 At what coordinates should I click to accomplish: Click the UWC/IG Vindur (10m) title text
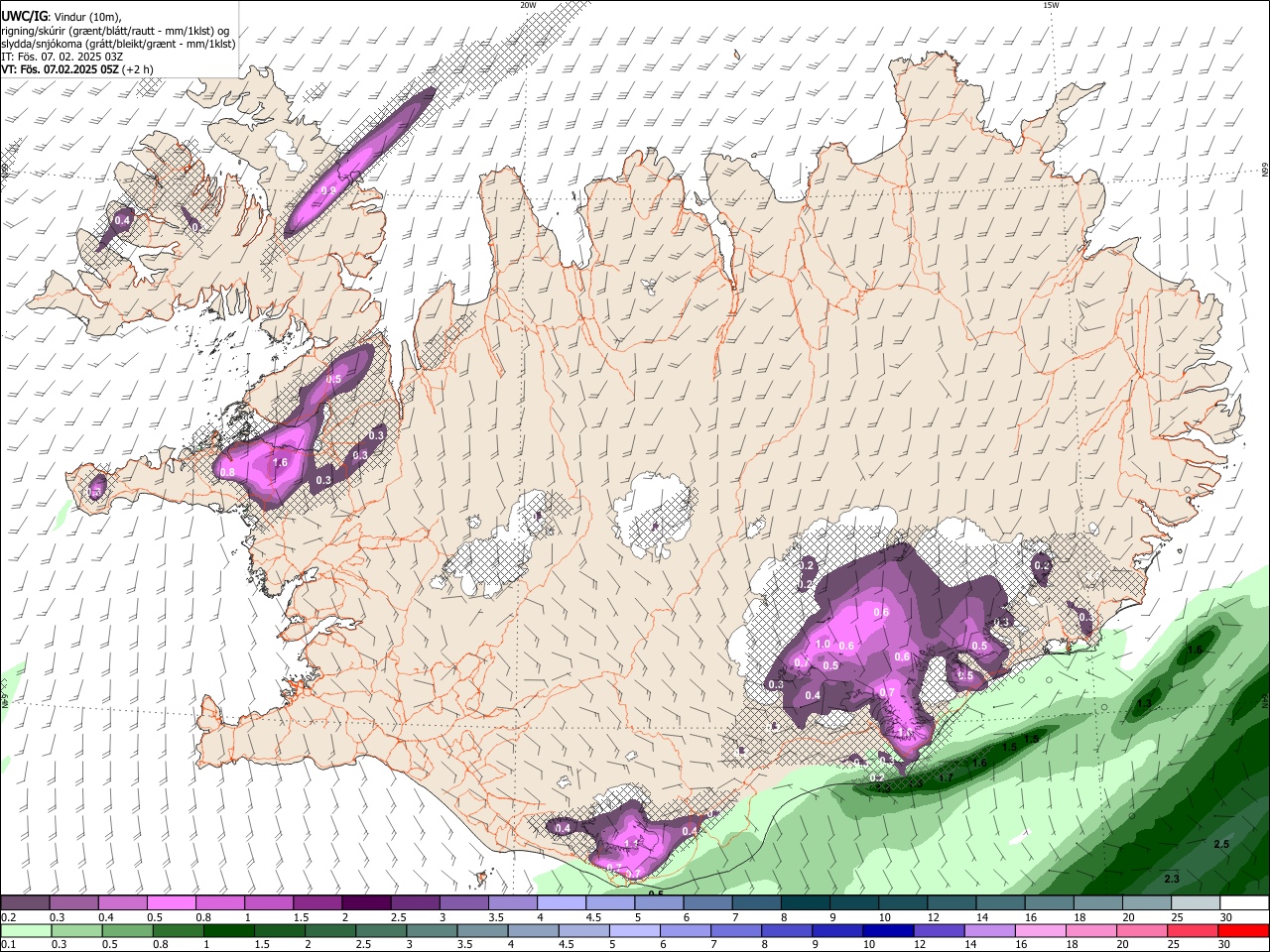(x=61, y=16)
